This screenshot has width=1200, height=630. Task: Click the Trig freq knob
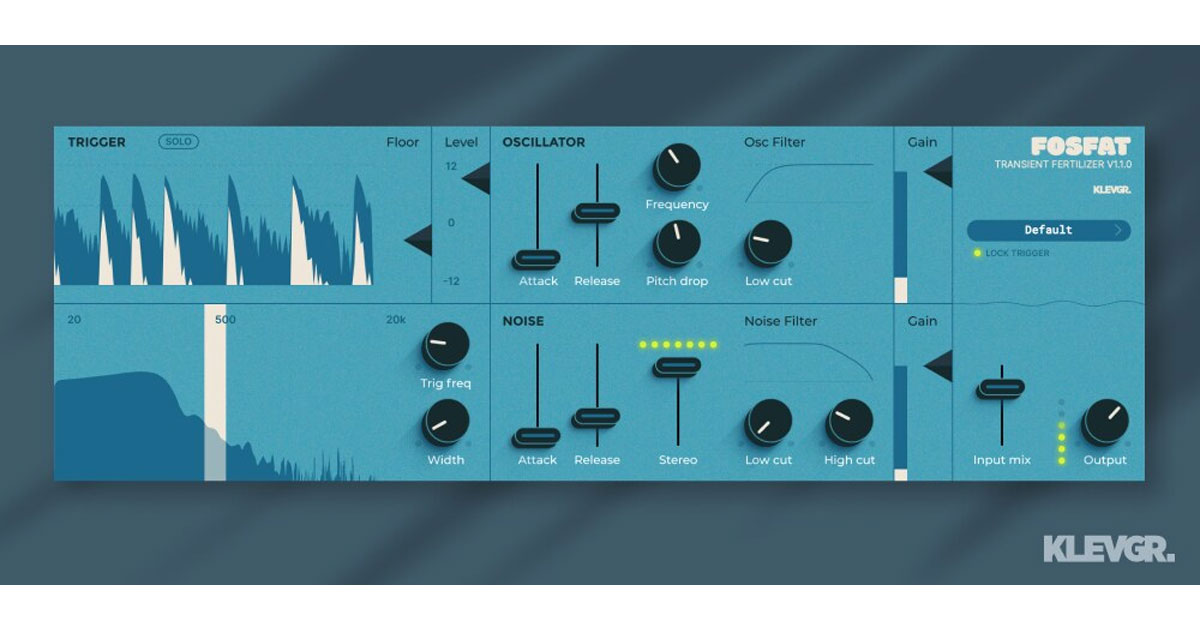[446, 346]
